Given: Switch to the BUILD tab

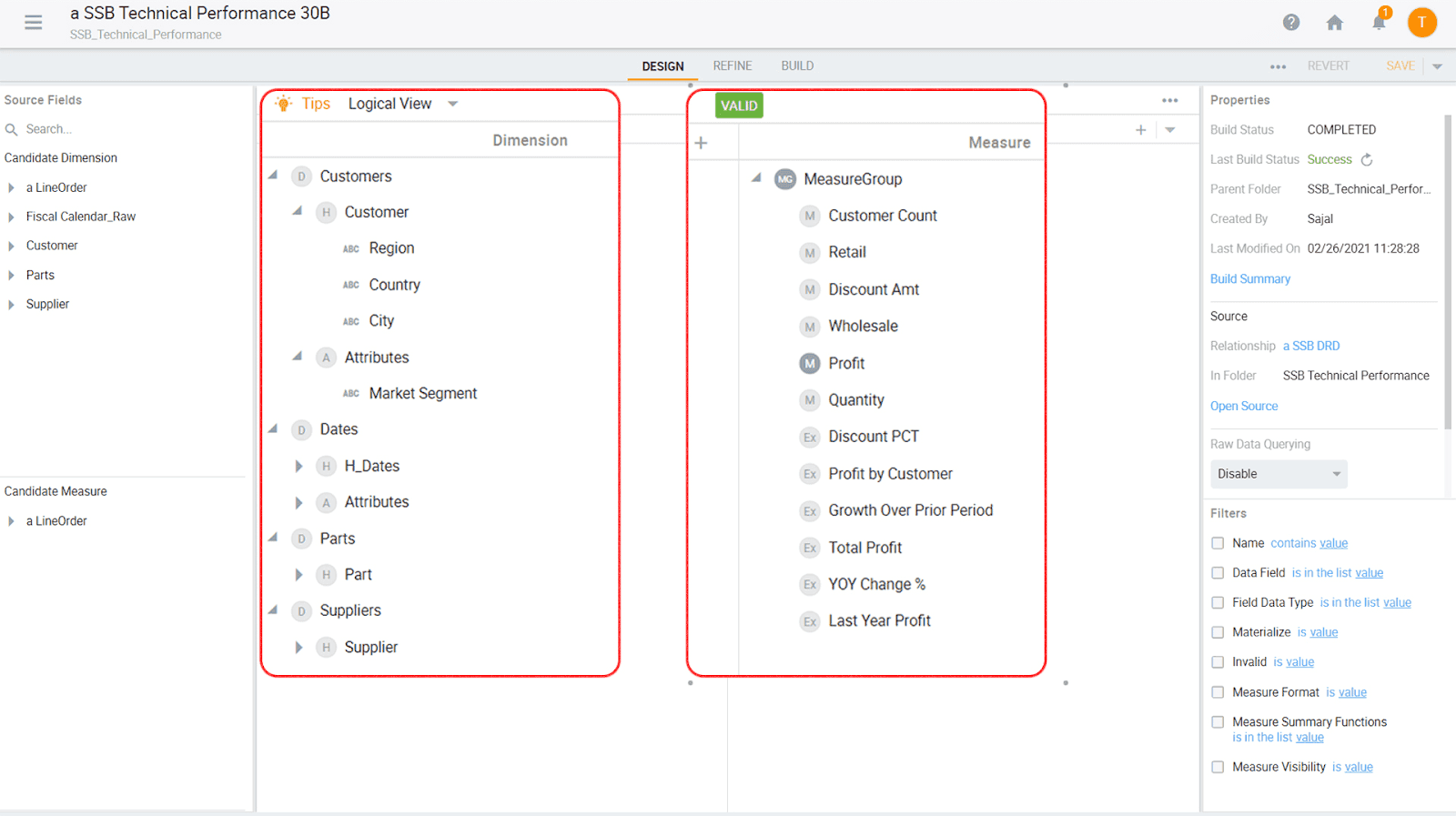Looking at the screenshot, I should (797, 65).
